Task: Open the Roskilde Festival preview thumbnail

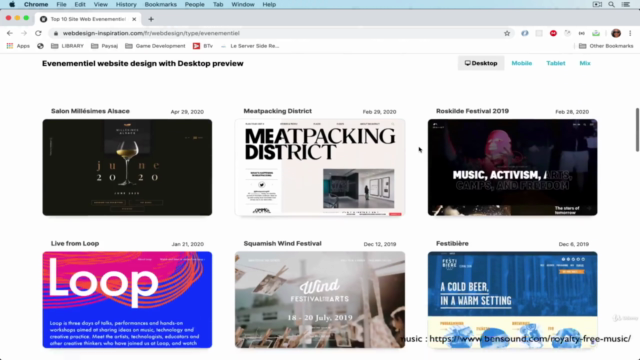Action: click(513, 167)
